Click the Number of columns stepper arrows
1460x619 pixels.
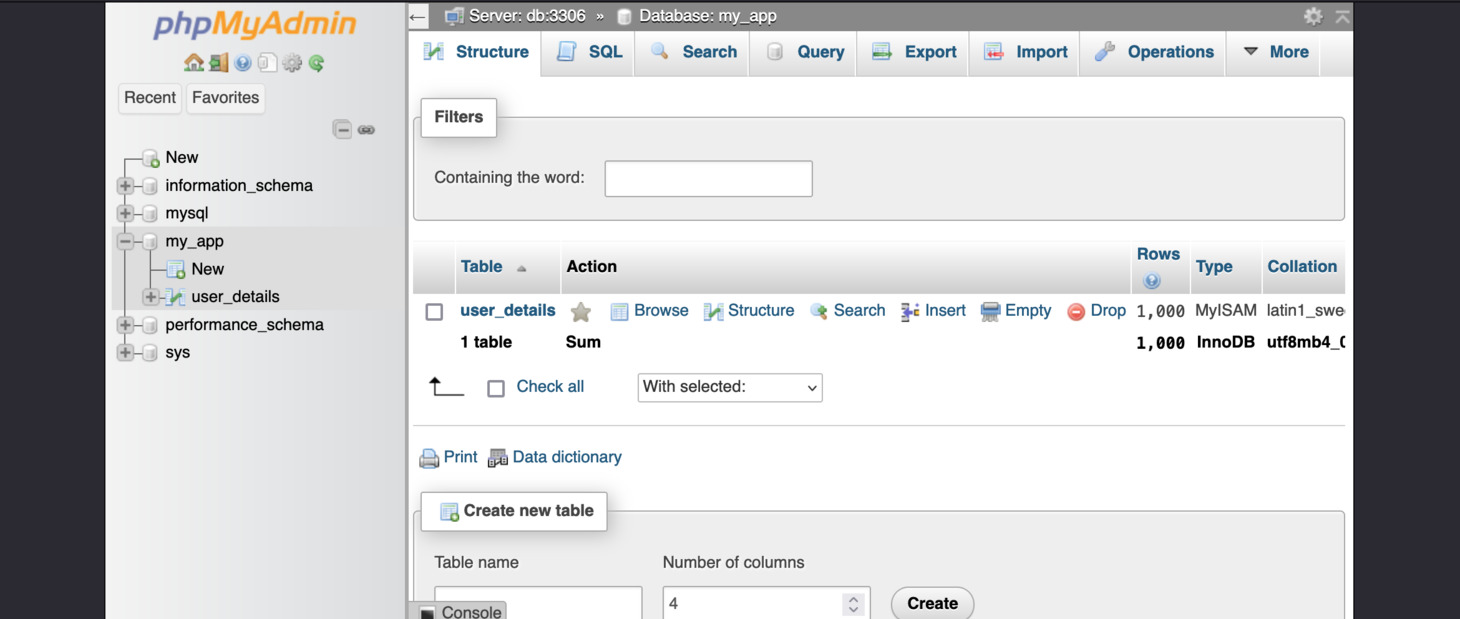click(853, 604)
